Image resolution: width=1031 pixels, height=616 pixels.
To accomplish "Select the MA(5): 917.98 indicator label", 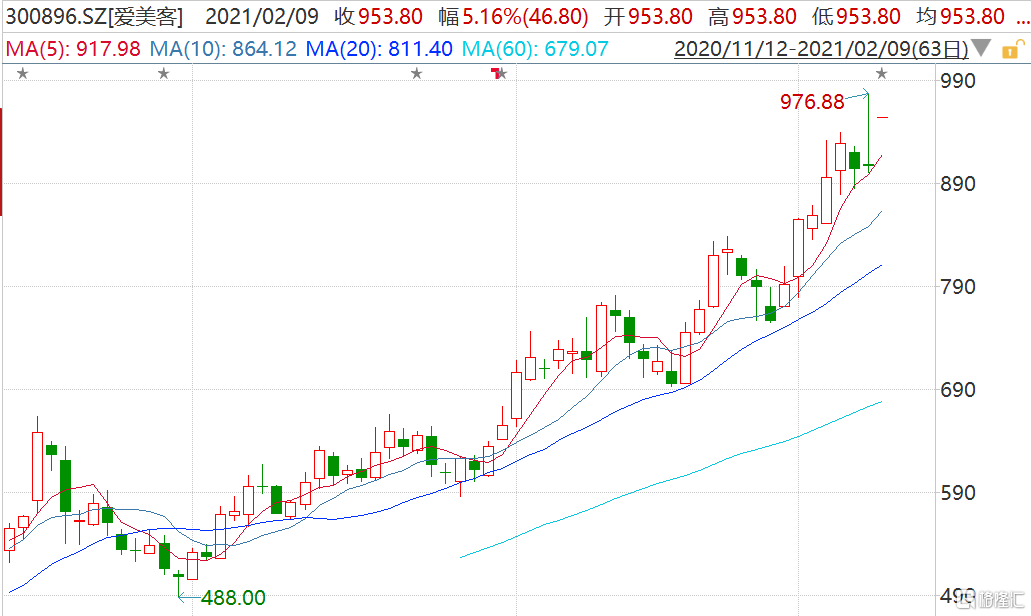I will click(x=73, y=49).
